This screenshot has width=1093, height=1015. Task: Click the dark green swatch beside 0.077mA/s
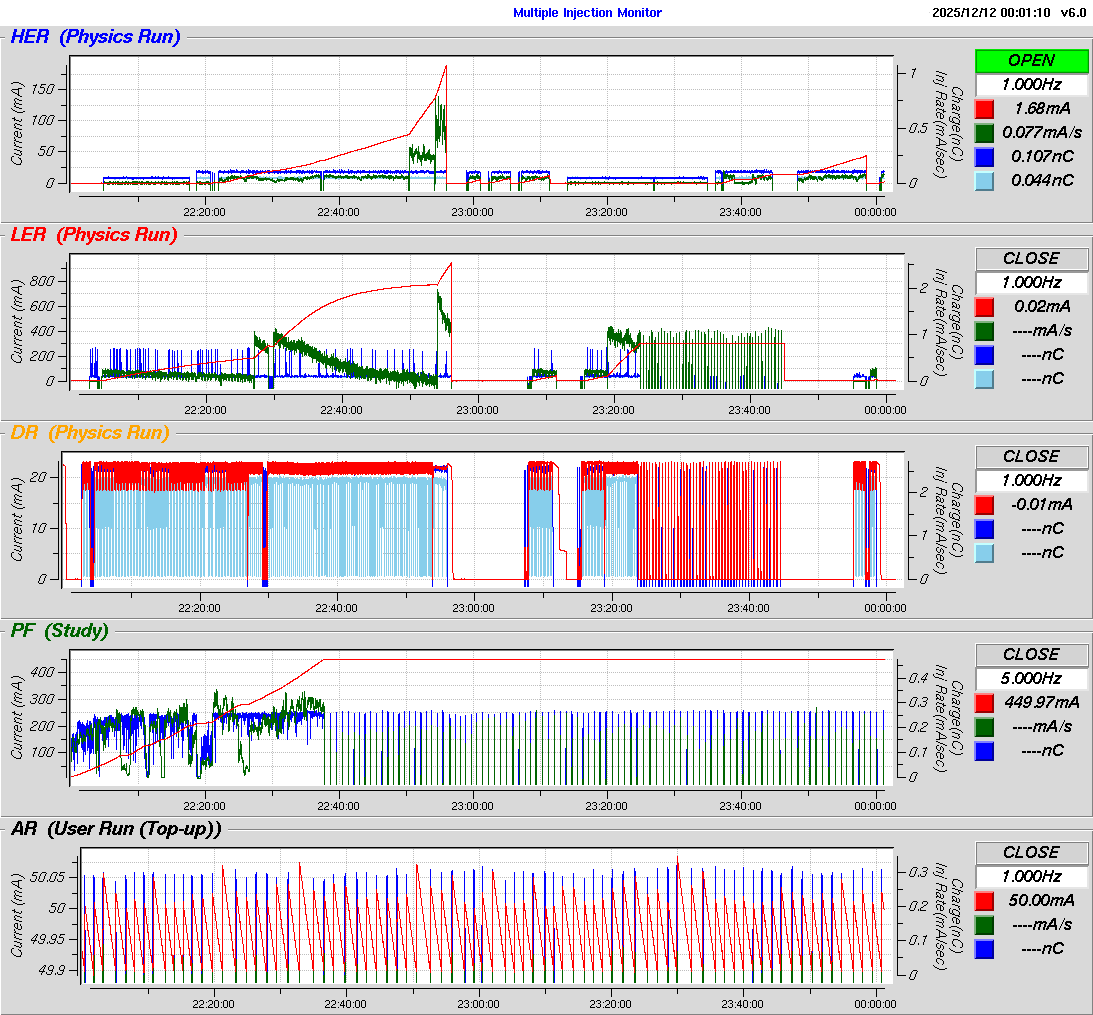click(984, 132)
